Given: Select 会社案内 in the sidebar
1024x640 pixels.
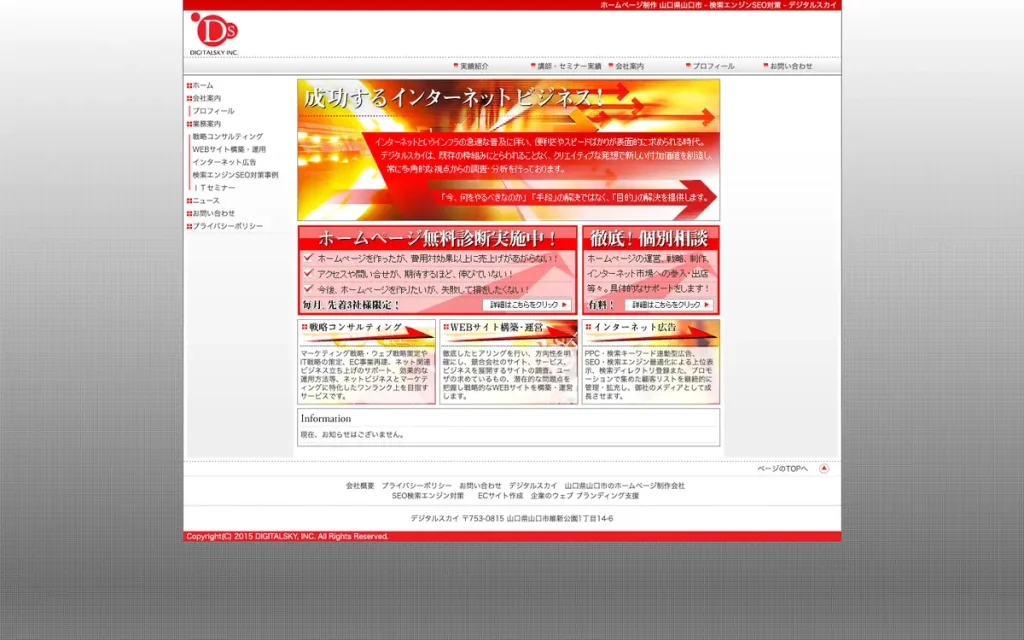Looking at the screenshot, I should tap(206, 98).
